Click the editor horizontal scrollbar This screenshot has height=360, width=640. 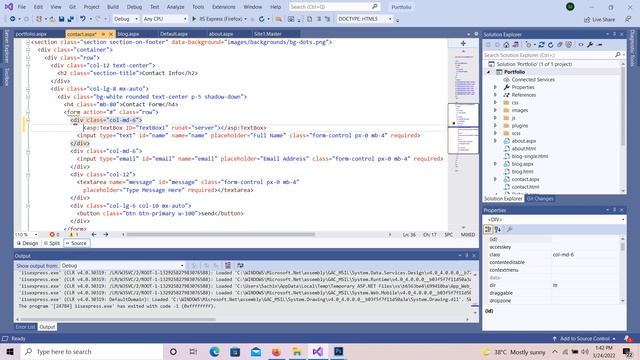tap(220, 235)
